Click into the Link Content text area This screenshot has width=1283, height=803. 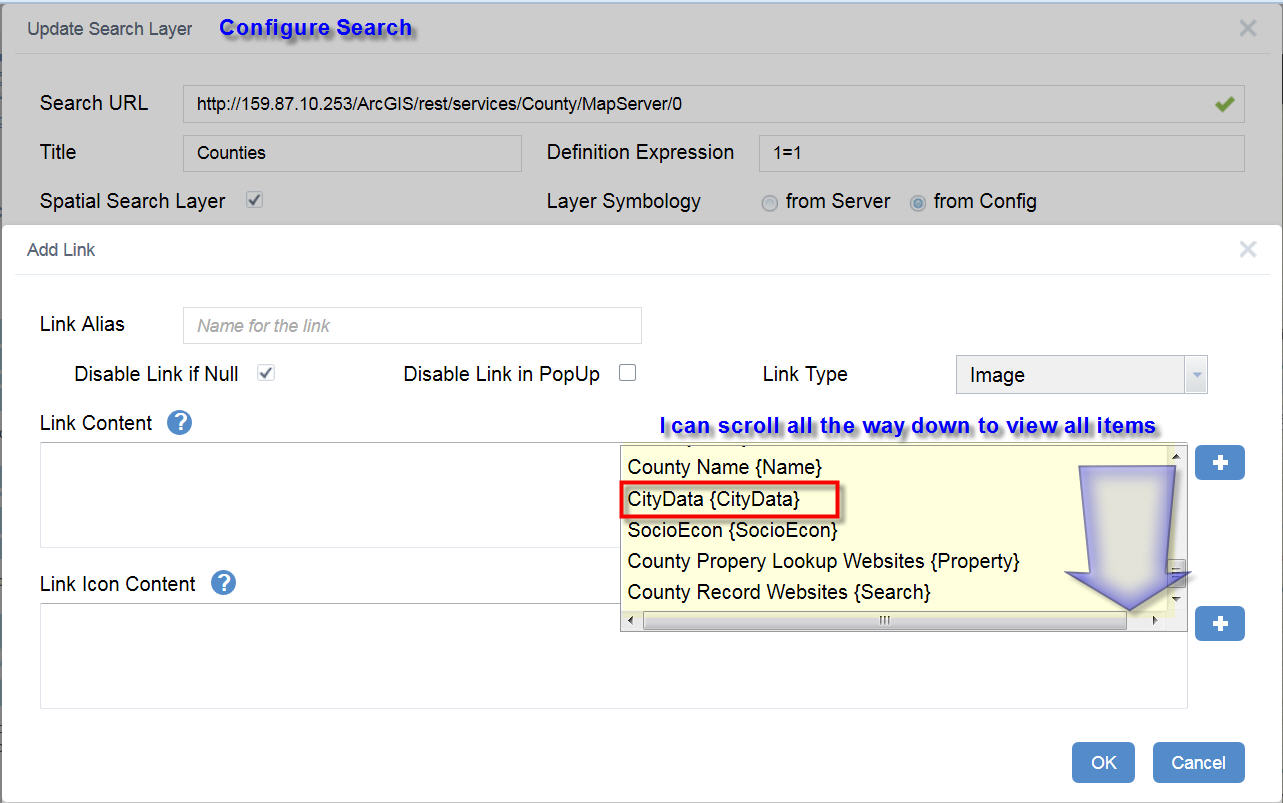pyautogui.click(x=330, y=495)
